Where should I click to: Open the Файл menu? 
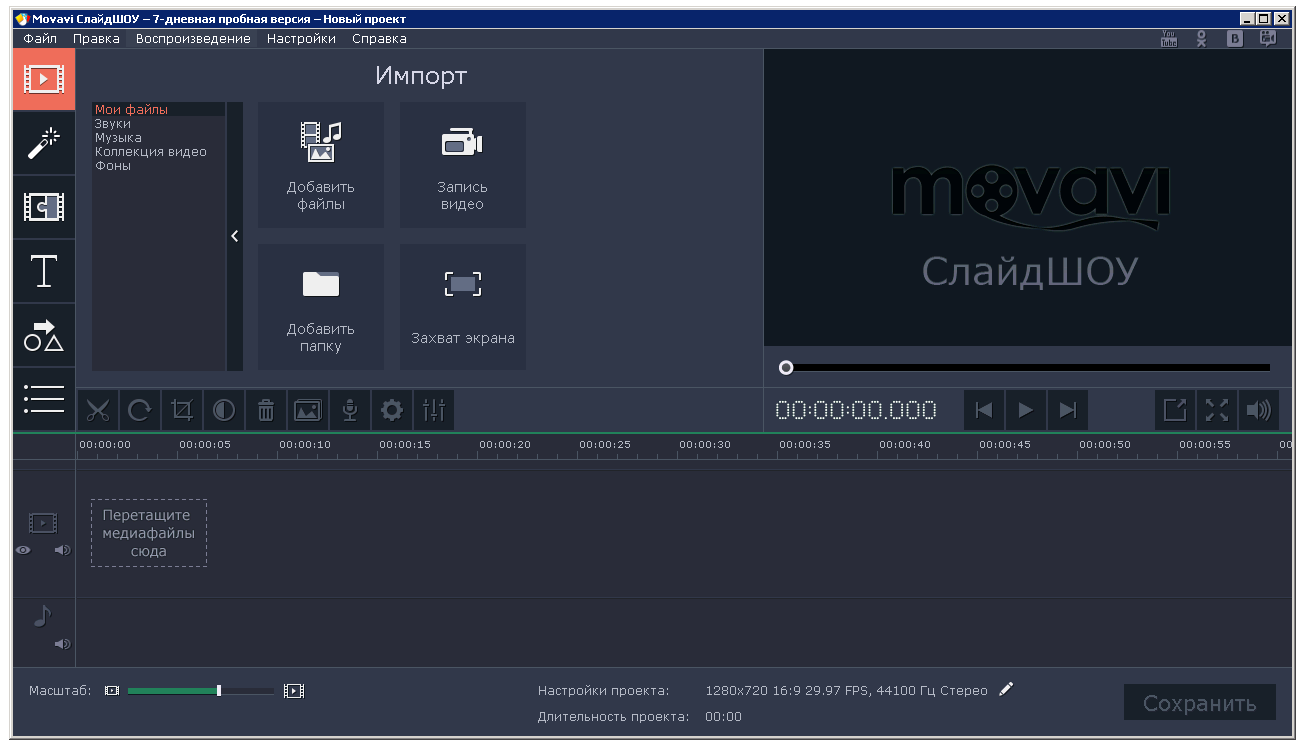pyautogui.click(x=40, y=39)
